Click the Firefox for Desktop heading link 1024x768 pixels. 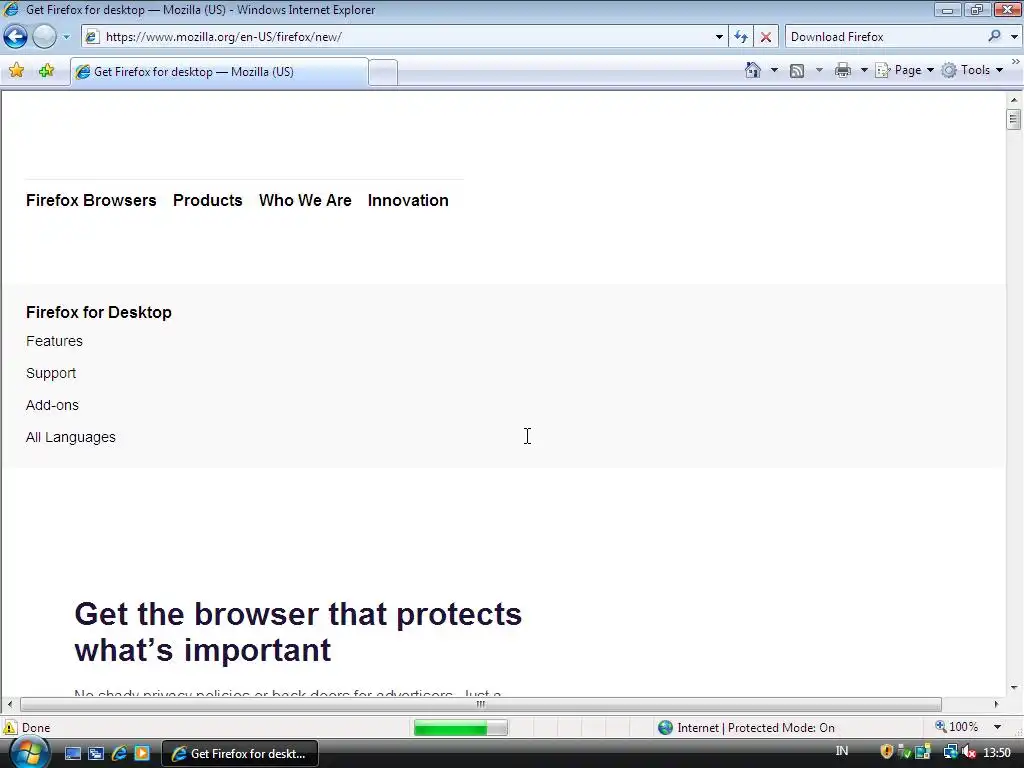click(99, 312)
